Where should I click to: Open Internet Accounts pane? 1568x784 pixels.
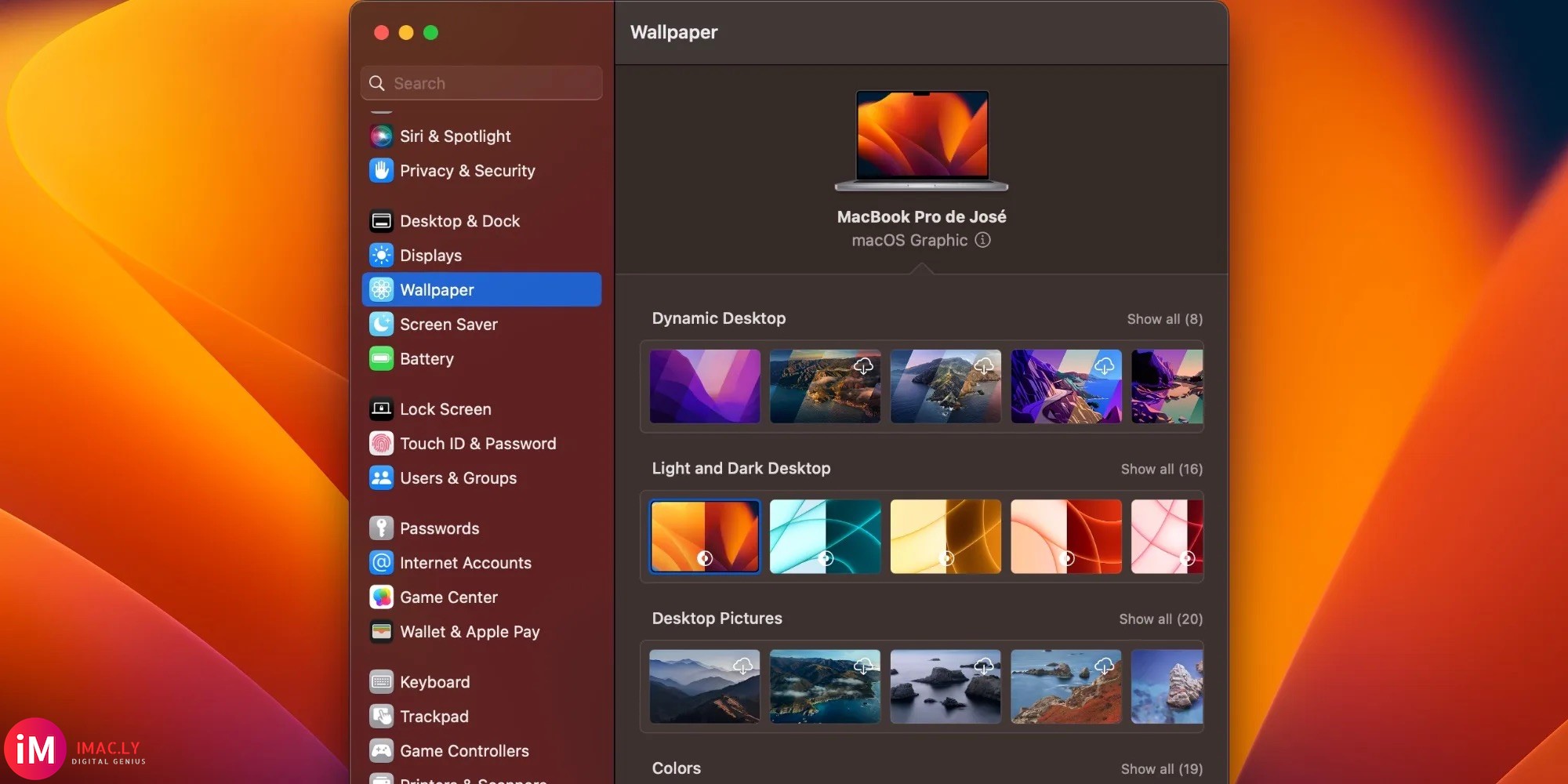coord(465,563)
